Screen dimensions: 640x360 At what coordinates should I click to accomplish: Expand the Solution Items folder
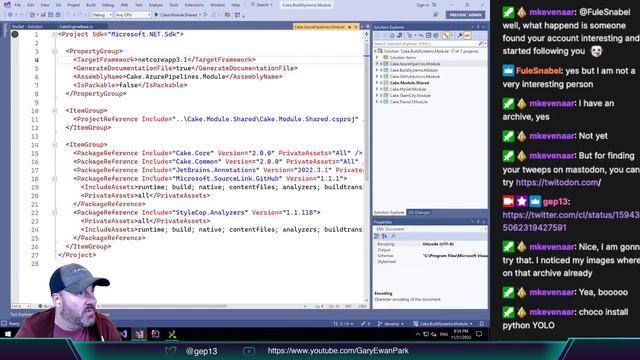377,58
